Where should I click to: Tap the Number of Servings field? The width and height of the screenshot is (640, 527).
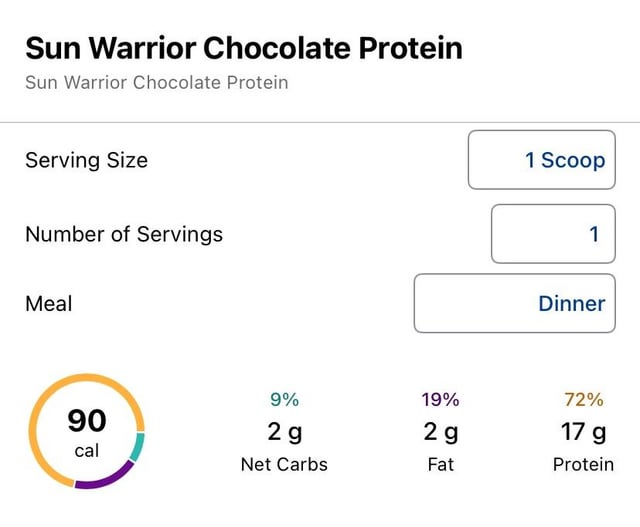[553, 234]
